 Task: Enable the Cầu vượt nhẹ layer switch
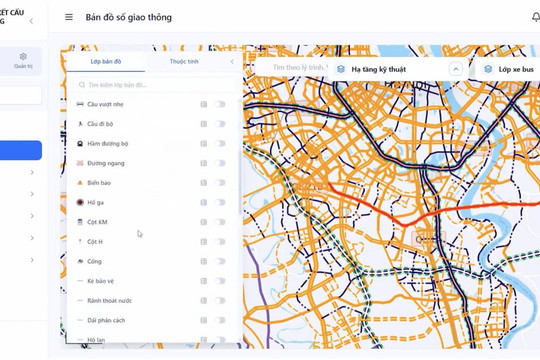coord(220,104)
